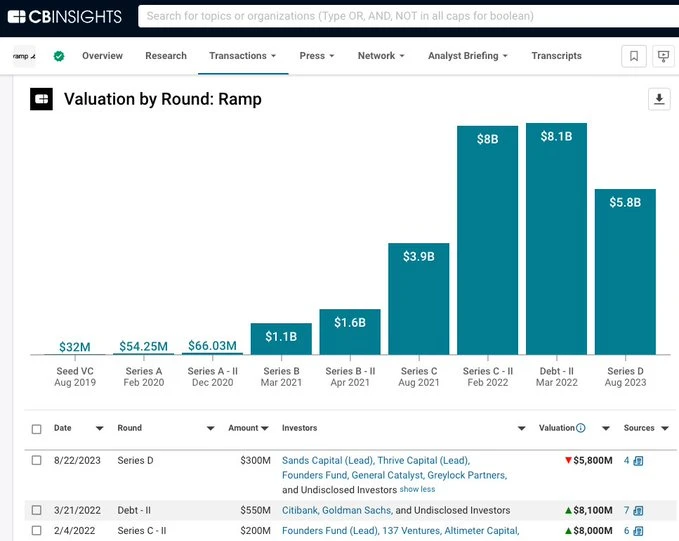
Task: Open sources document icon for Debt - II
Action: (x=638, y=511)
